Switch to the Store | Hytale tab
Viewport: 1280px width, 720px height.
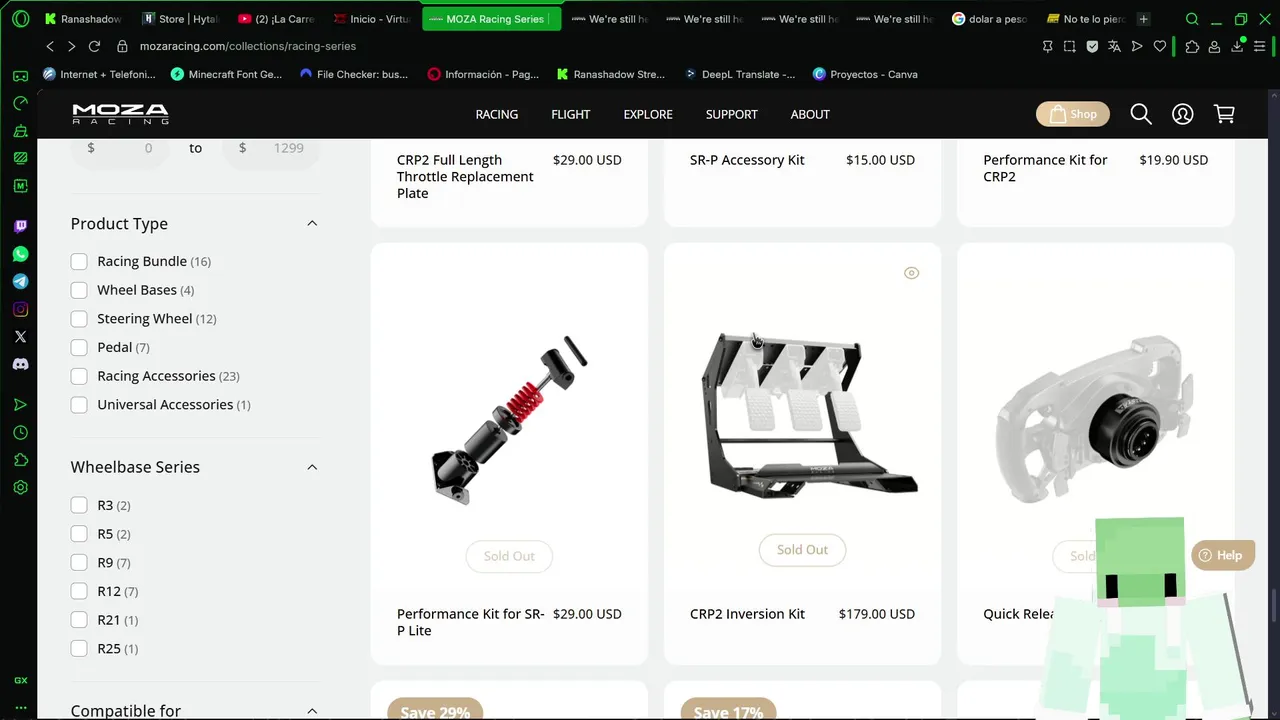(x=180, y=19)
